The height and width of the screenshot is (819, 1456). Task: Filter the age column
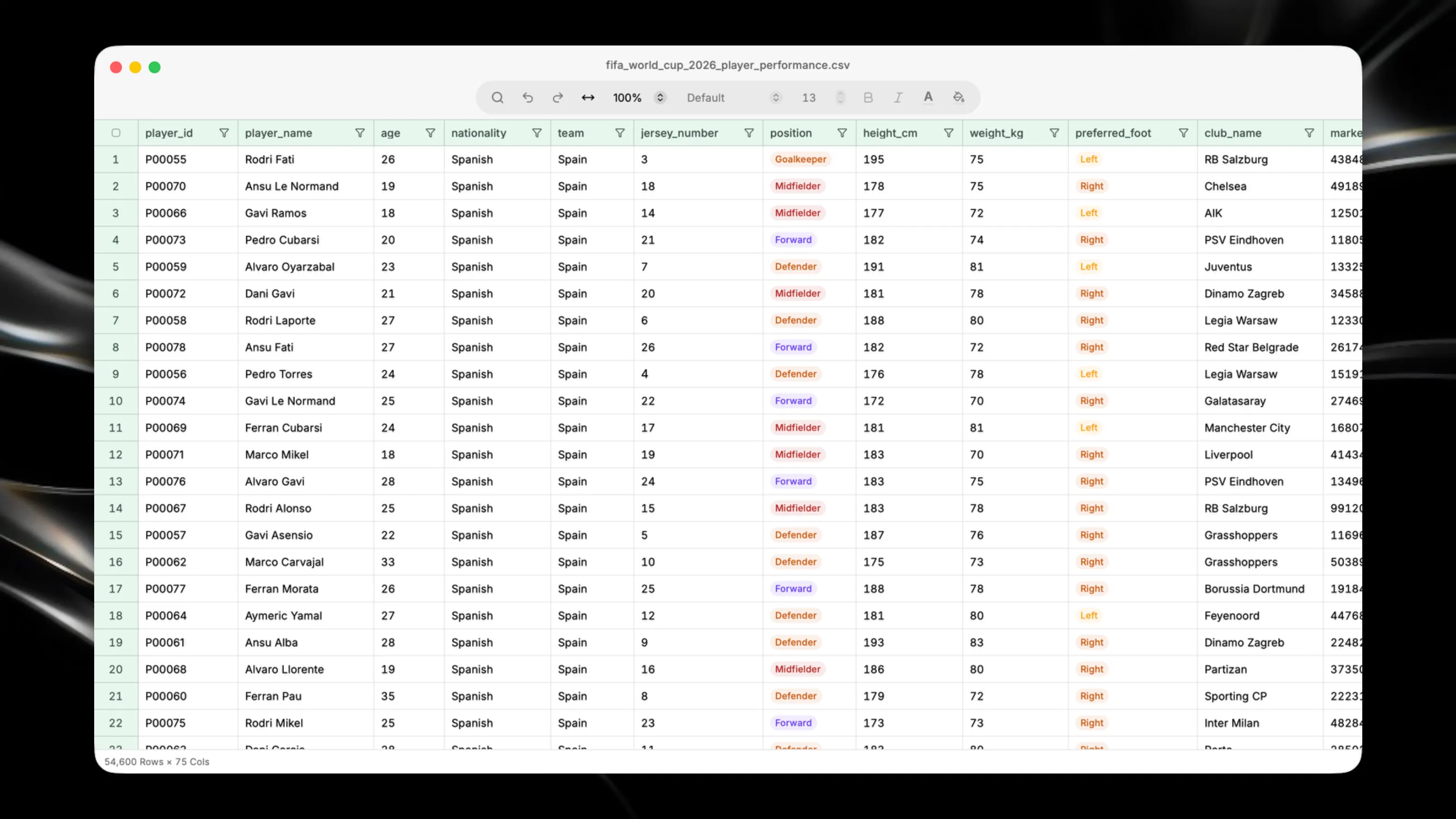431,133
